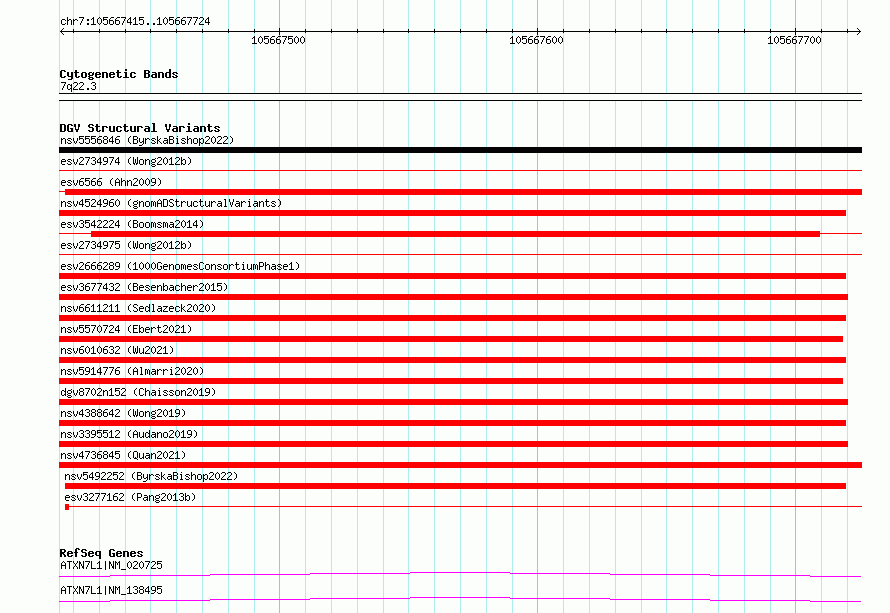This screenshot has width=890, height=613.
Task: Select the esv3677432 (Besenbacher2015) label
Action: 144,287
